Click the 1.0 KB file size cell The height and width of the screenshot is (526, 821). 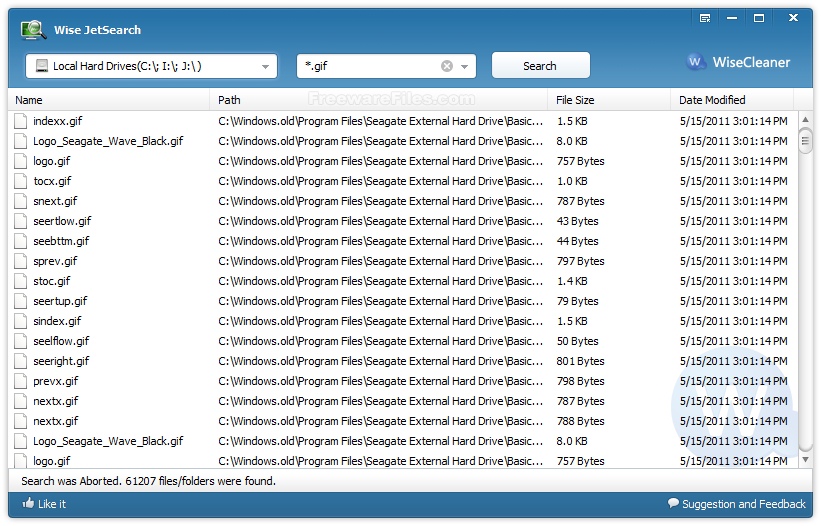coord(572,181)
